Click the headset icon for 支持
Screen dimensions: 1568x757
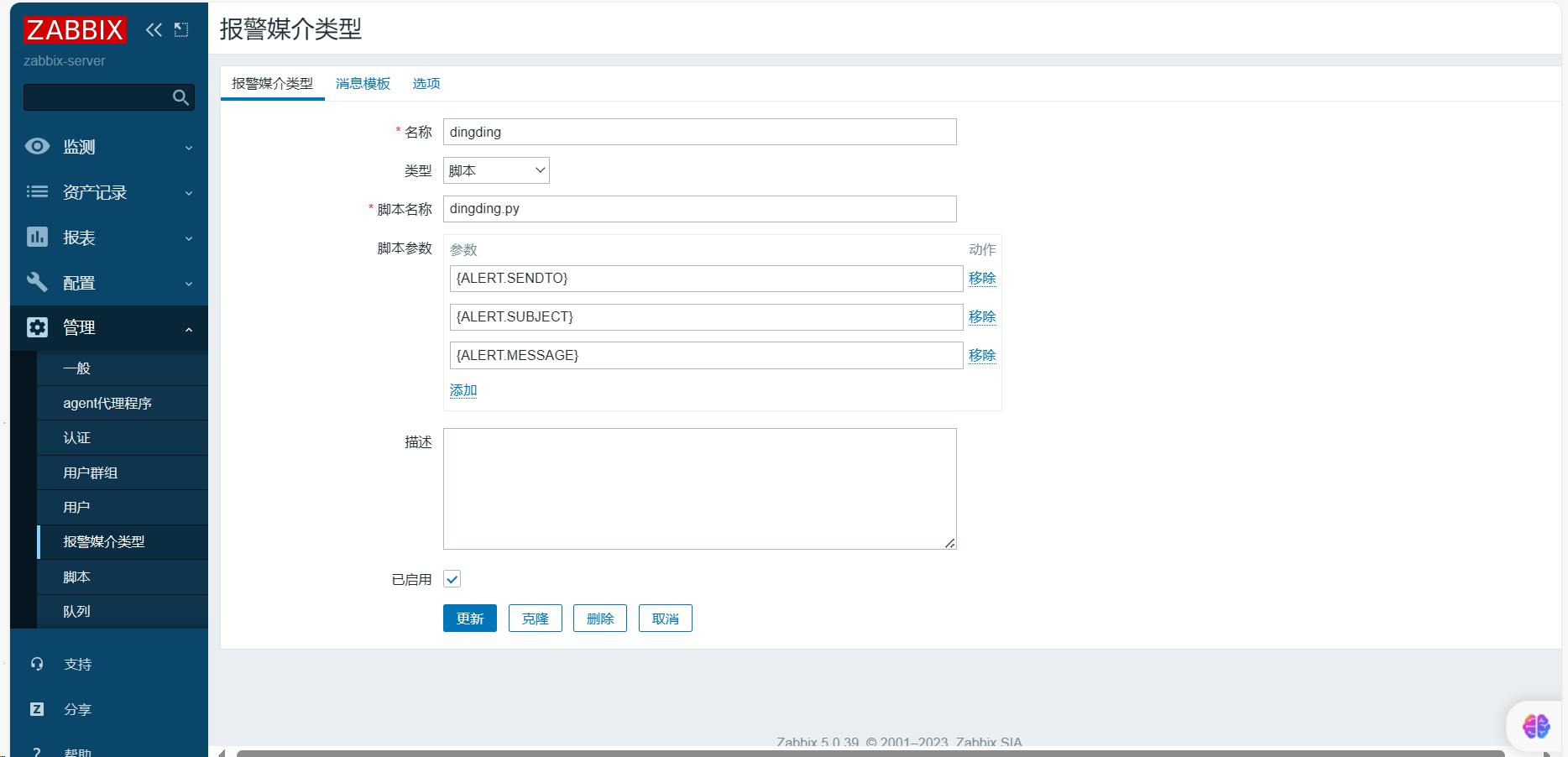click(37, 664)
